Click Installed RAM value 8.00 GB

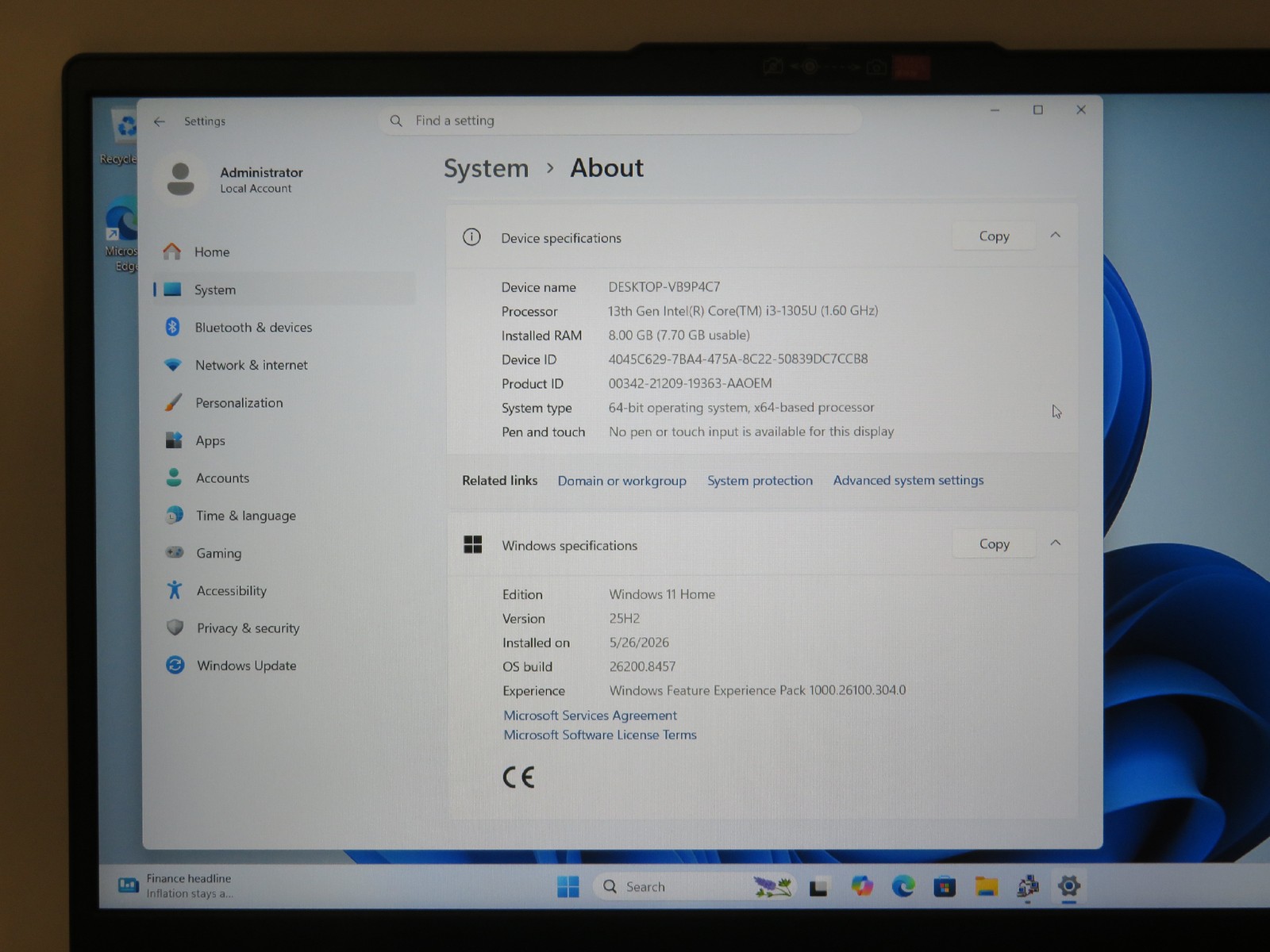679,335
